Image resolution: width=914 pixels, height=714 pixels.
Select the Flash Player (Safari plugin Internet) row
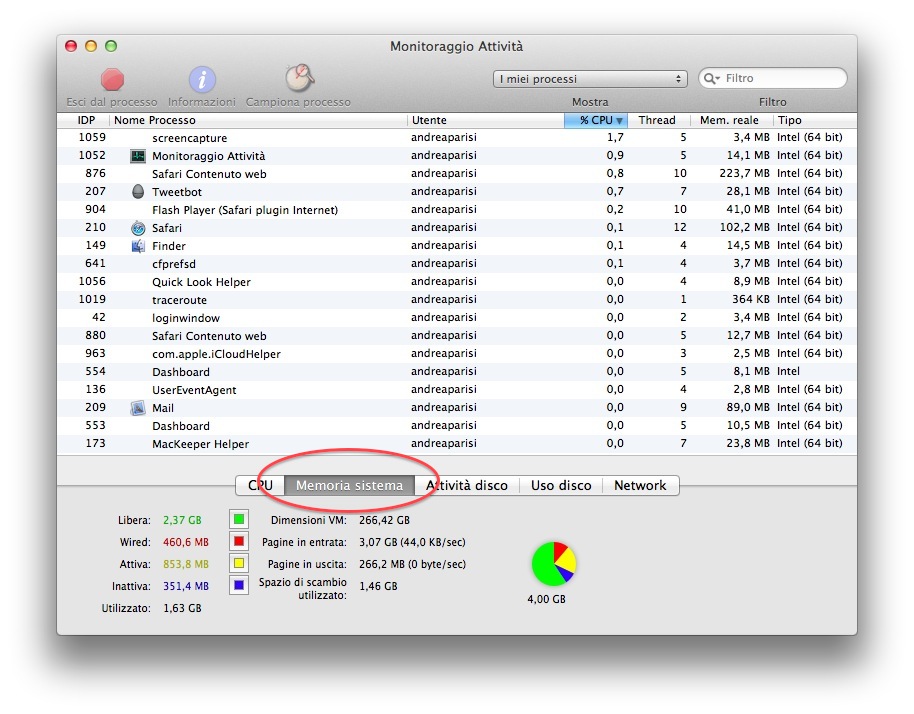pyautogui.click(x=457, y=210)
